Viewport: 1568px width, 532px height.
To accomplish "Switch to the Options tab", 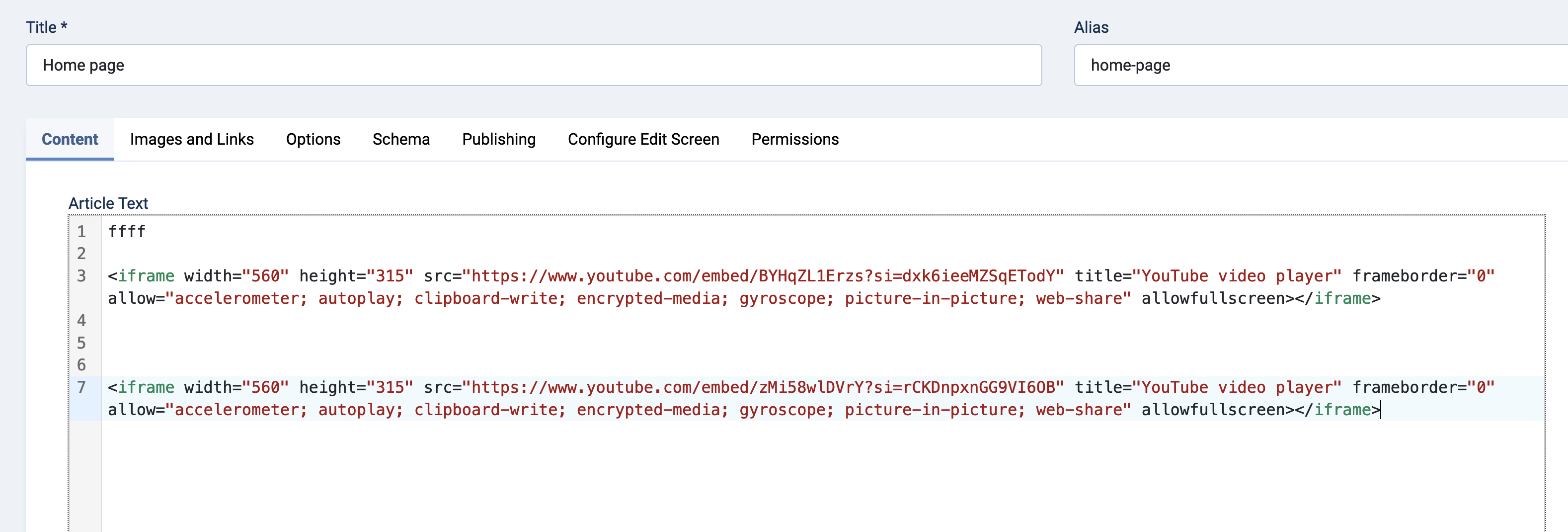I will tap(314, 140).
